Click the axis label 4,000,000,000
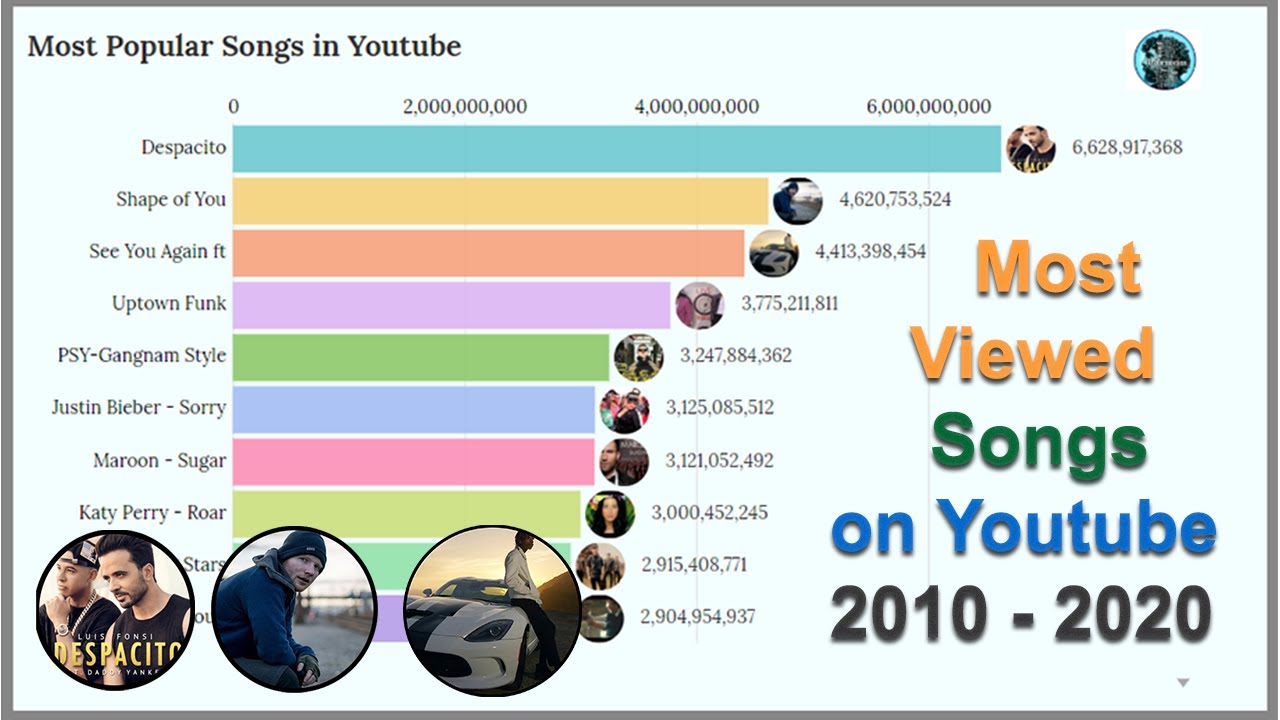 click(x=697, y=108)
